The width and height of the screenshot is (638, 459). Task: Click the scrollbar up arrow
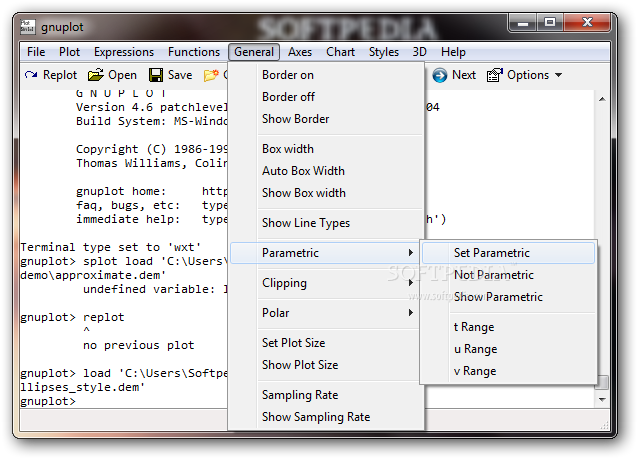pos(602,99)
